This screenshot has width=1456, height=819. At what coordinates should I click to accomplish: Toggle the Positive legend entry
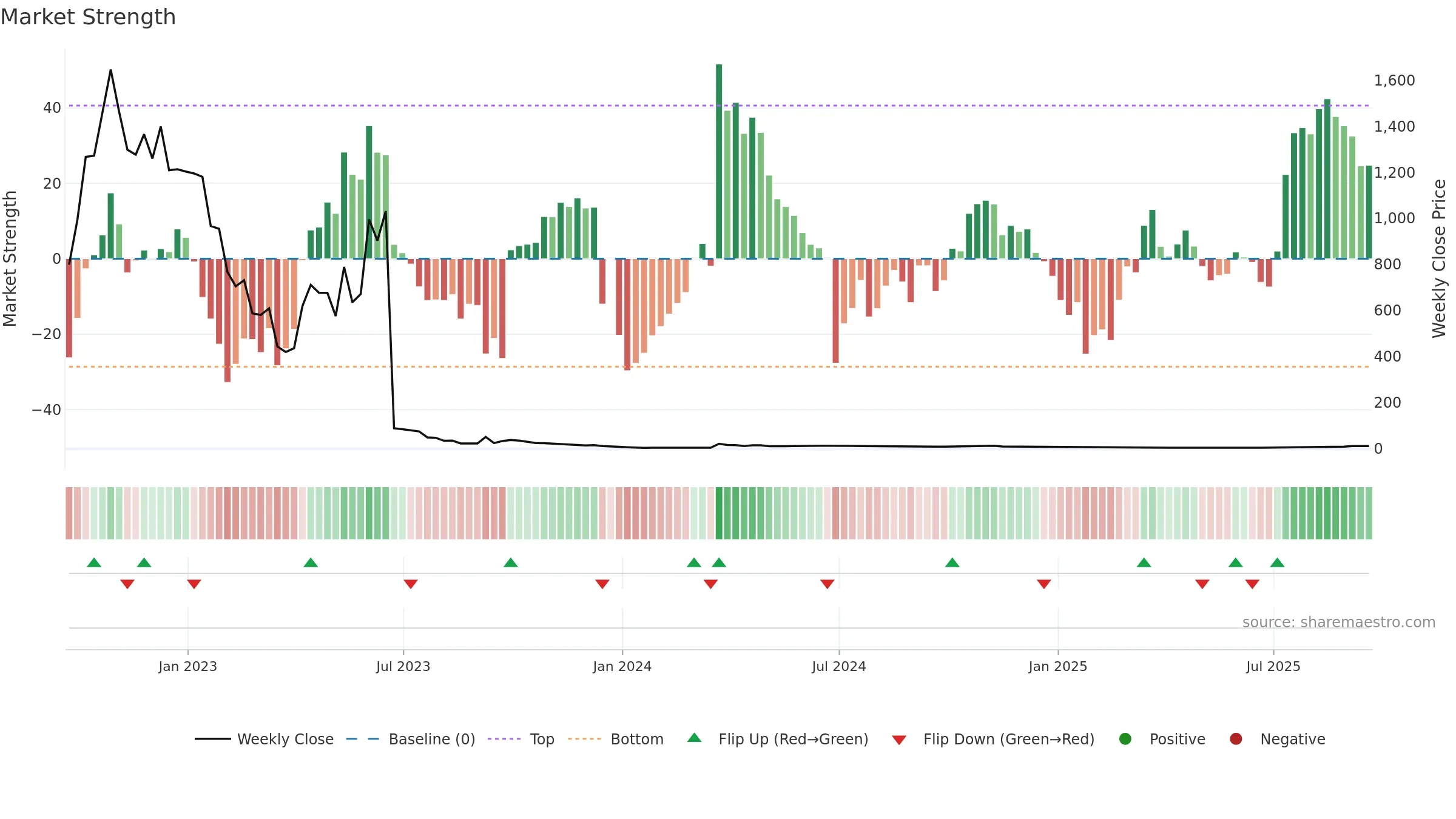tap(1162, 739)
